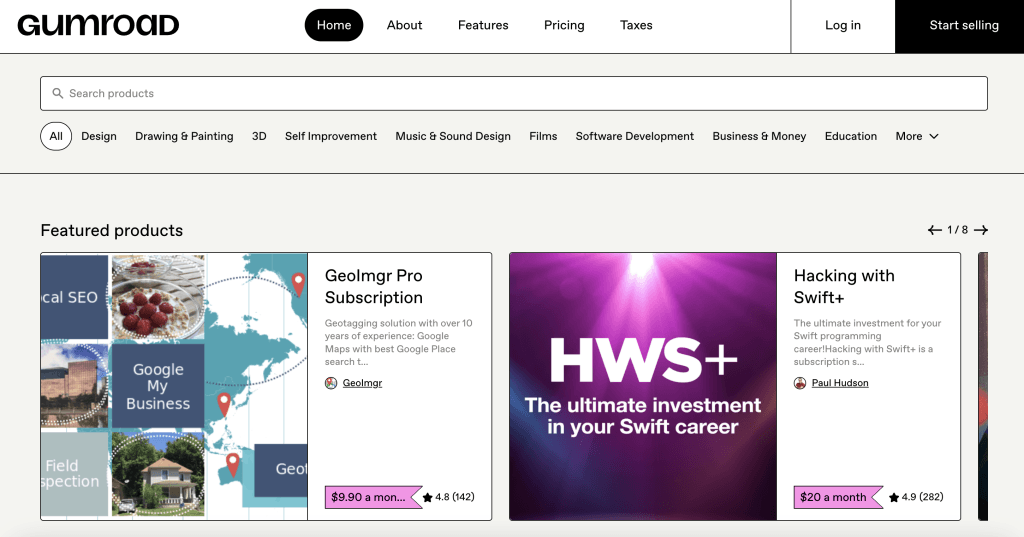The width and height of the screenshot is (1024, 537).
Task: Select the Self Improvement category
Action: [330, 136]
